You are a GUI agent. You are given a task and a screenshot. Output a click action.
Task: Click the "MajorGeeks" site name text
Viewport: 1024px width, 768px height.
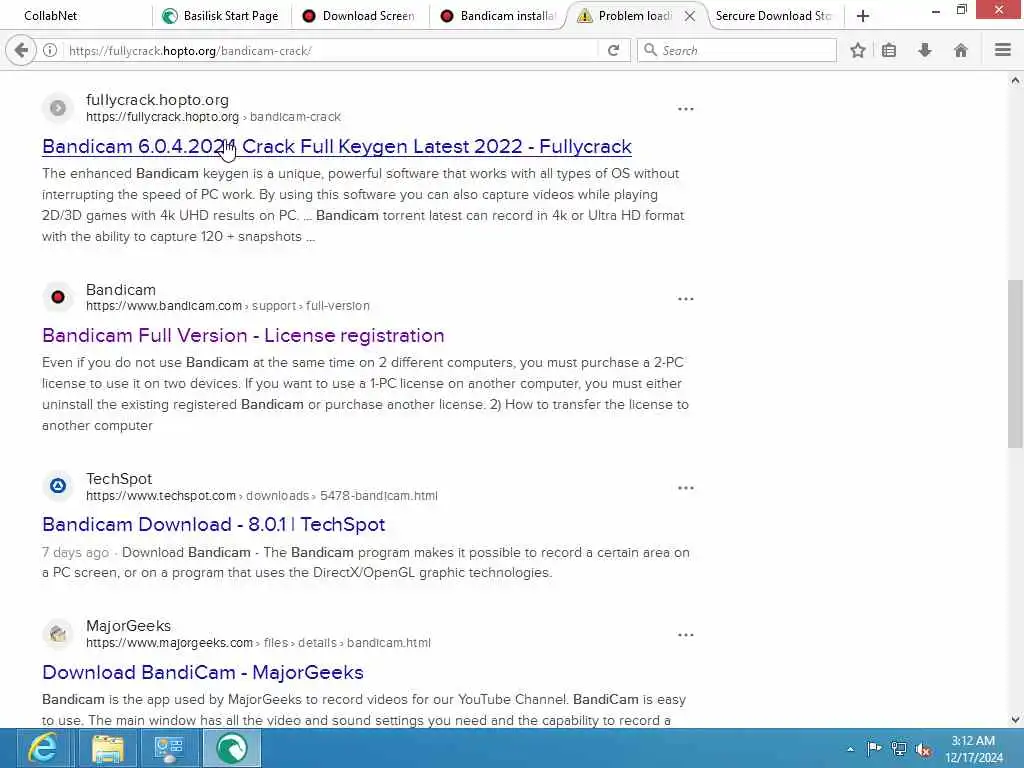(129, 626)
